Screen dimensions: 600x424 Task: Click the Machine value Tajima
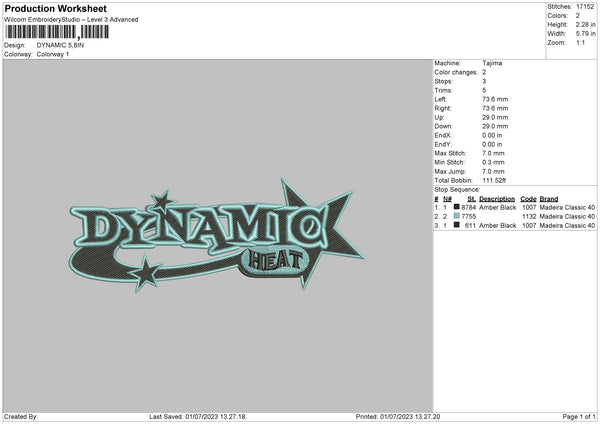click(492, 62)
